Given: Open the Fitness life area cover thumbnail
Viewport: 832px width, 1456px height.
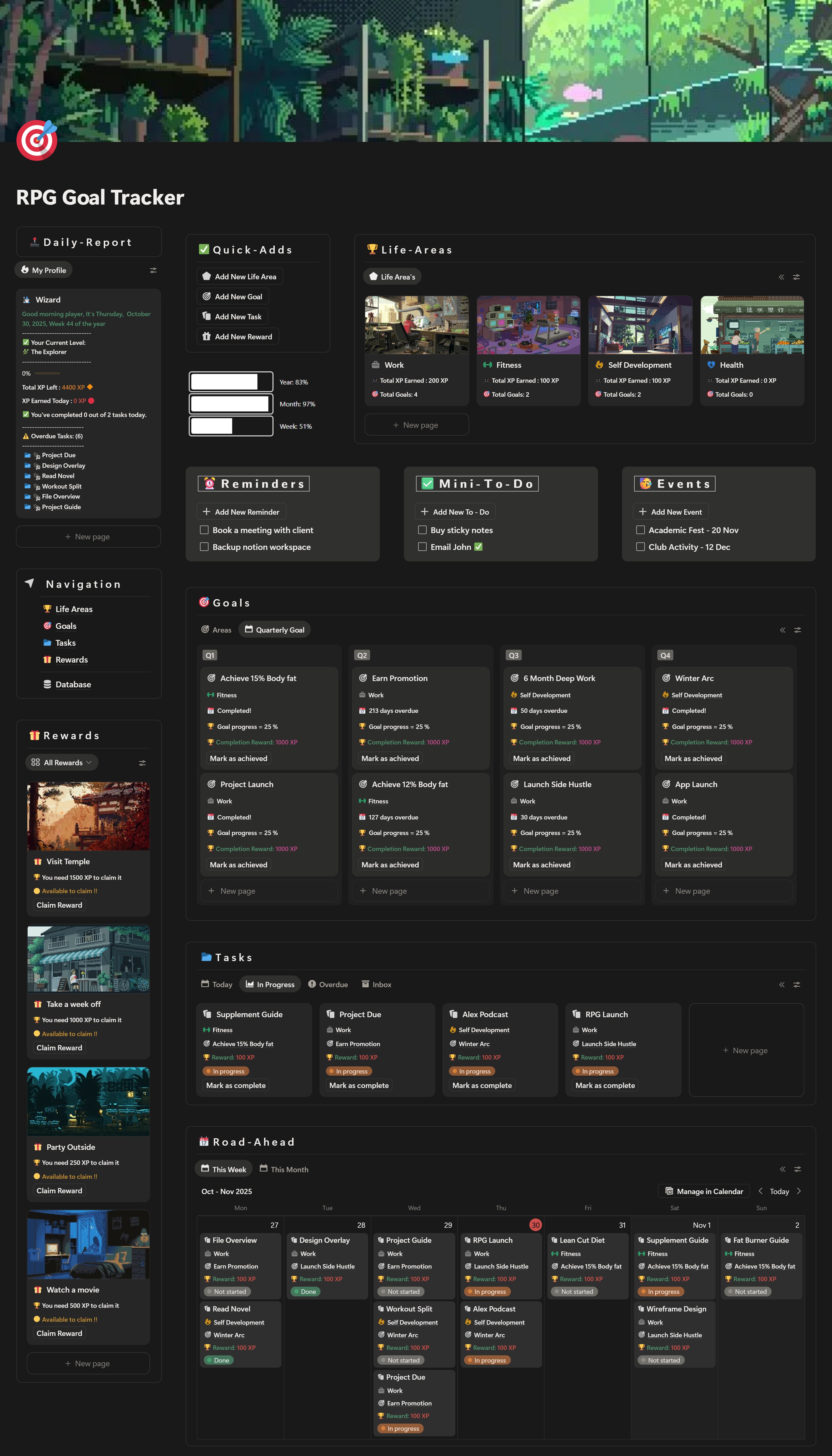Looking at the screenshot, I should click(528, 325).
